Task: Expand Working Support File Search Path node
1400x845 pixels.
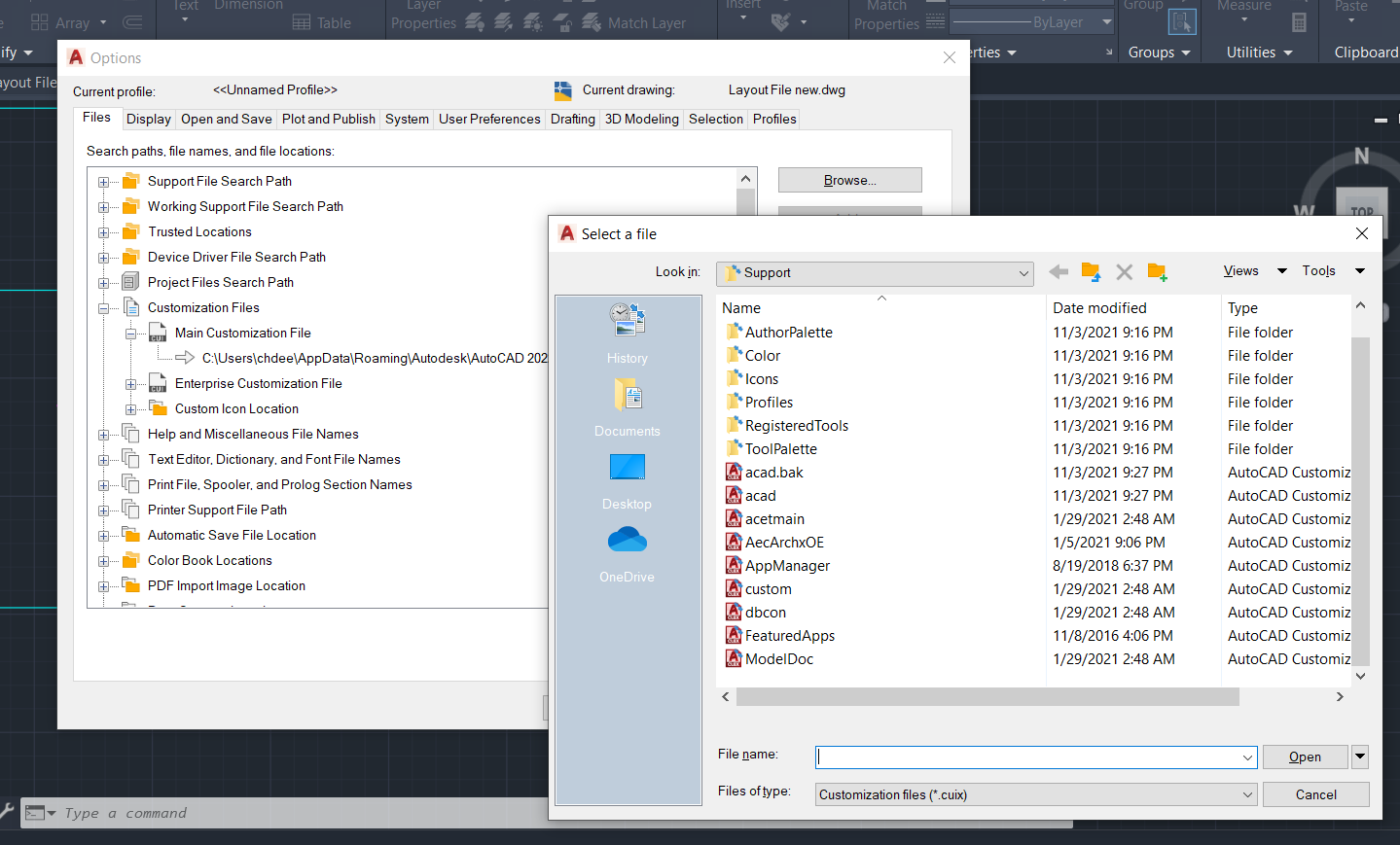Action: pyautogui.click(x=103, y=207)
